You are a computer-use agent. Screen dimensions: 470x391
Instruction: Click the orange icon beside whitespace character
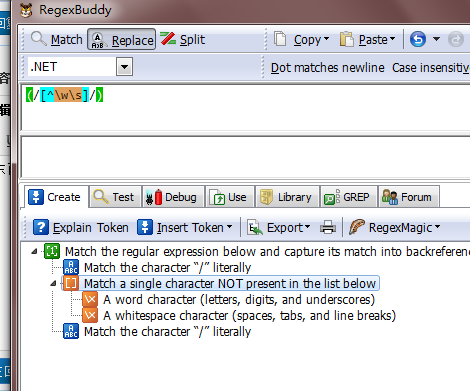[90, 315]
